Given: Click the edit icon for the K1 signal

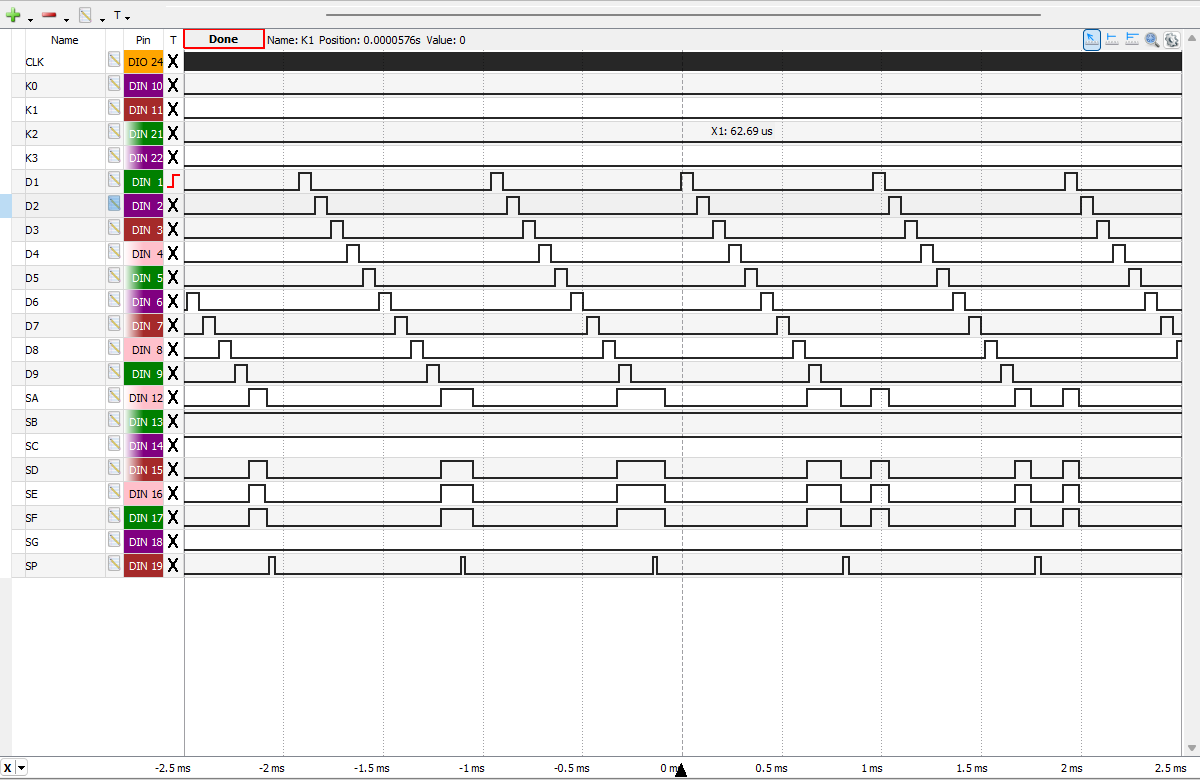Looking at the screenshot, I should pos(114,109).
